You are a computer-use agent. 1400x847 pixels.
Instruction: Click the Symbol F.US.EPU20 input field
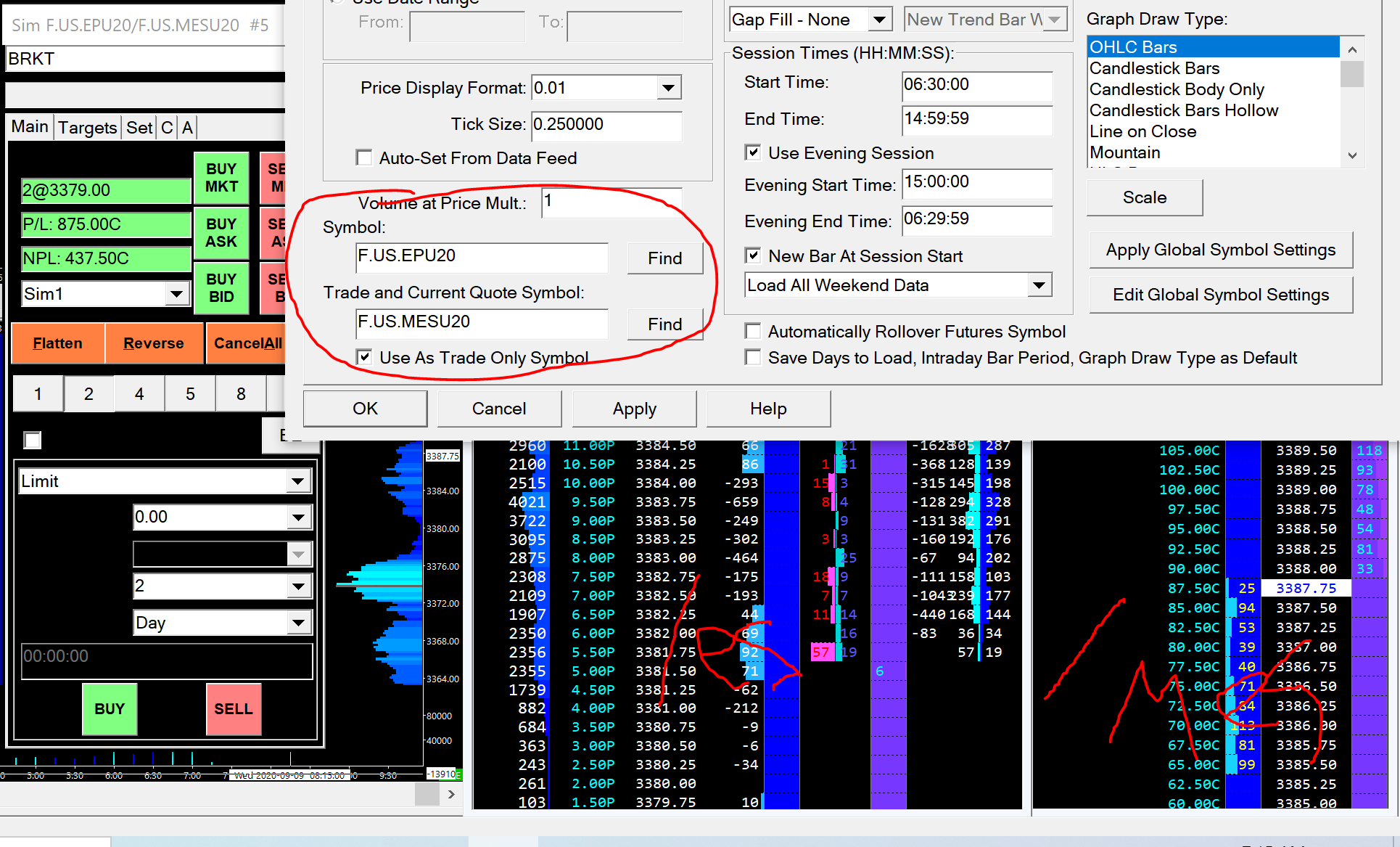[x=481, y=256]
